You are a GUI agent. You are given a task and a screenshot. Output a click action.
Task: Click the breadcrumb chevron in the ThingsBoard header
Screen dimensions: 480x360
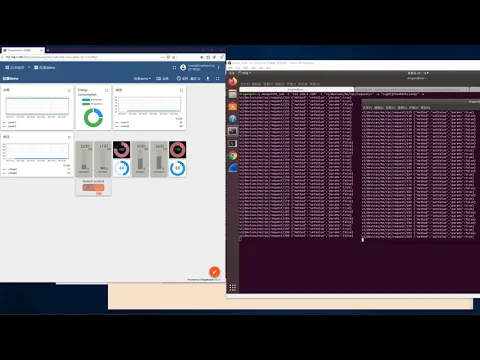pyautogui.click(x=29, y=68)
